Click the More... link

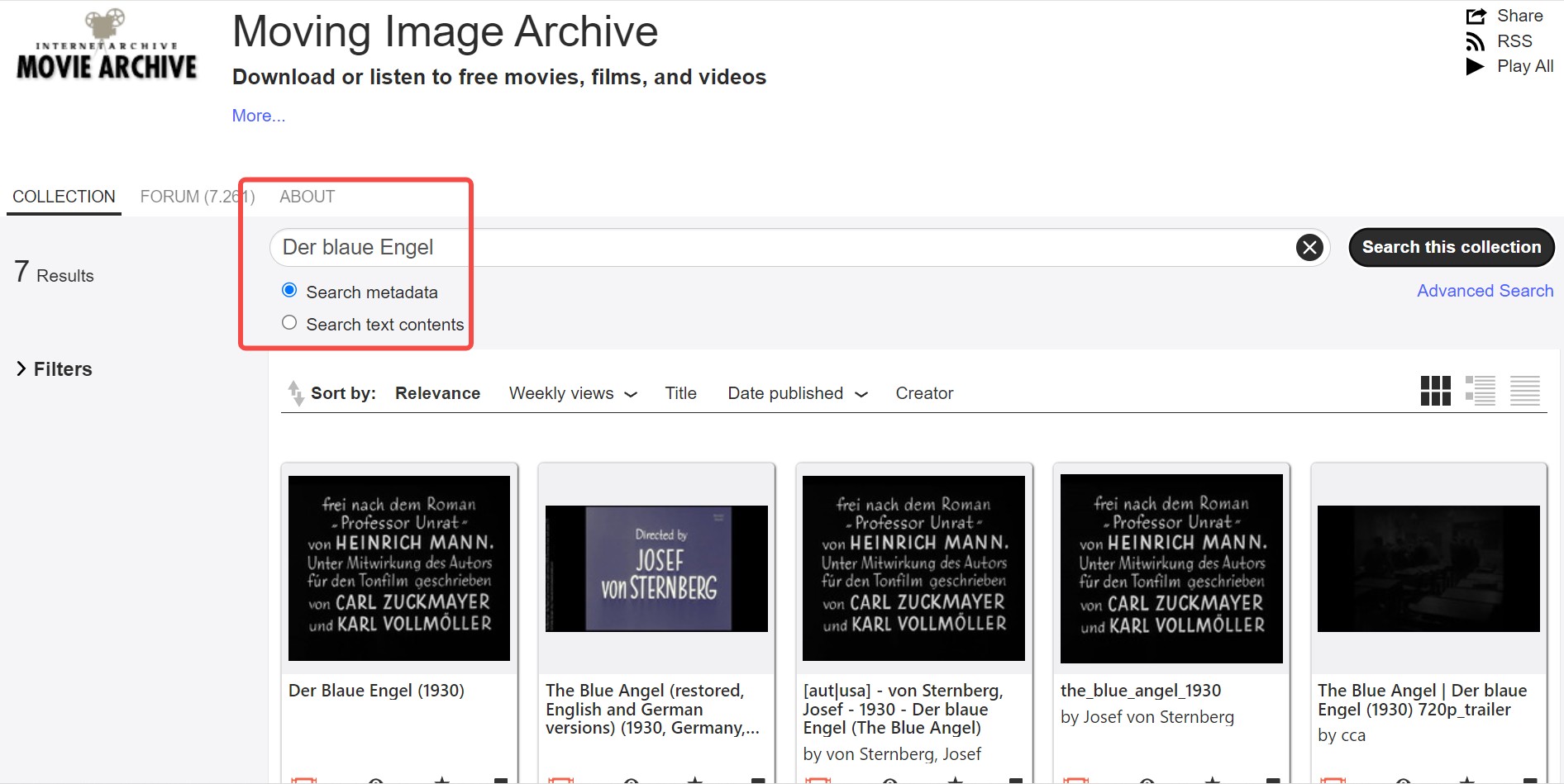[x=259, y=116]
